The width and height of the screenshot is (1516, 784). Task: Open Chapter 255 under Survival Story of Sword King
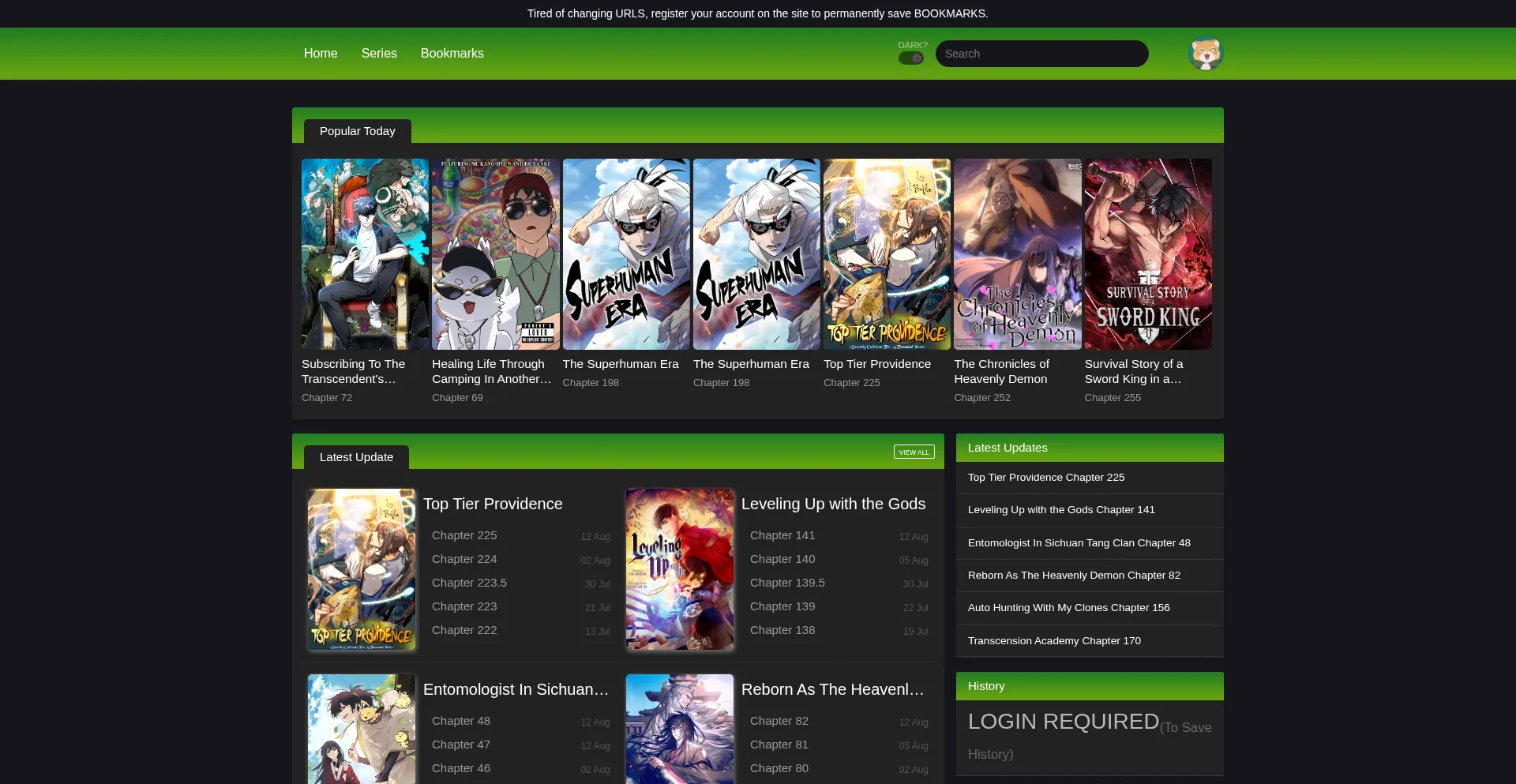[x=1113, y=398]
